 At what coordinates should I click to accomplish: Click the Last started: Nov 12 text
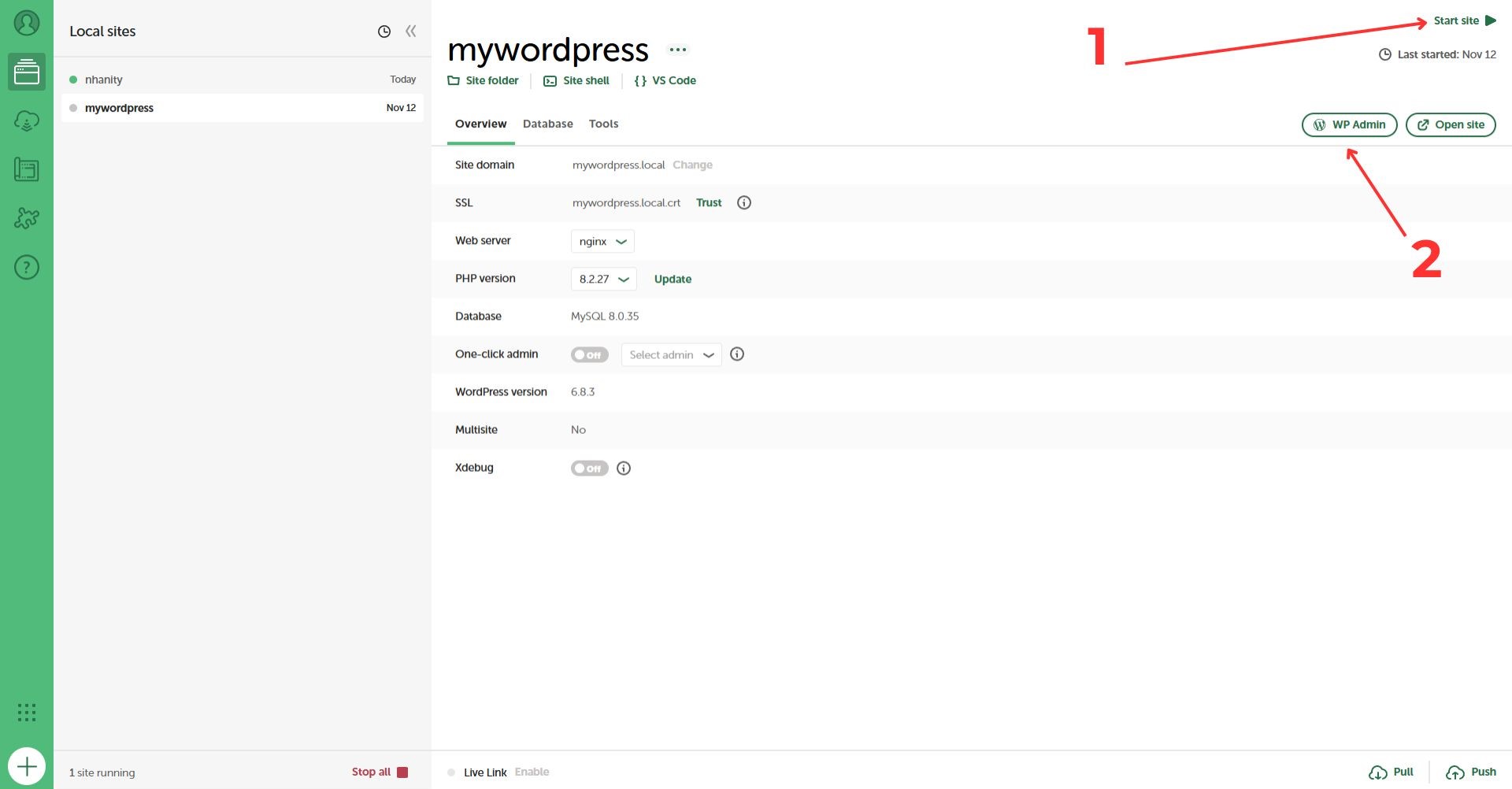click(x=1447, y=54)
